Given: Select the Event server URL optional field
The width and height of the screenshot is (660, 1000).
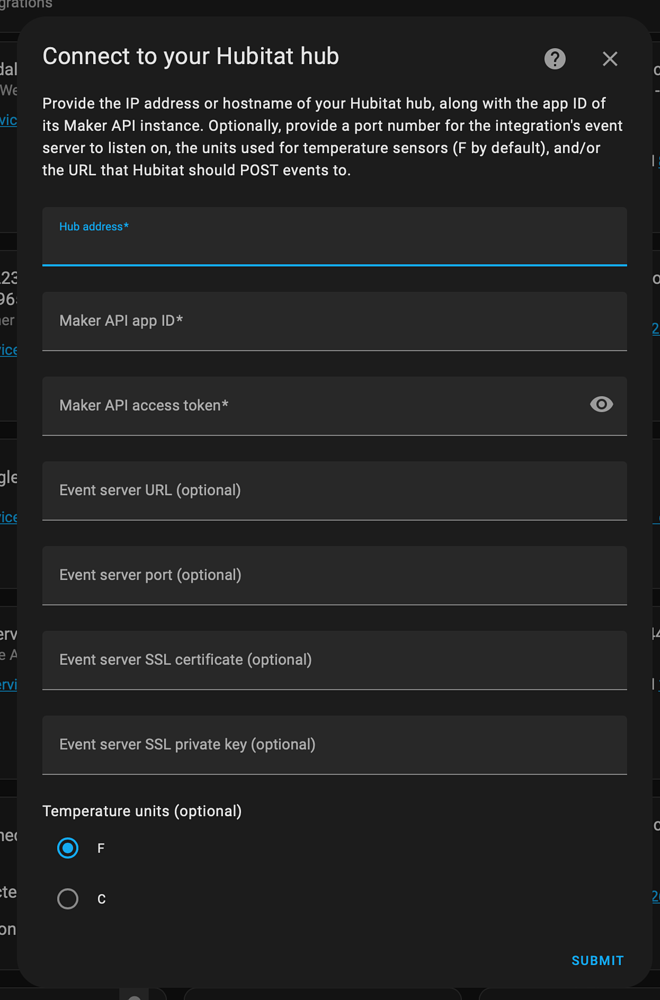Looking at the screenshot, I should (334, 491).
